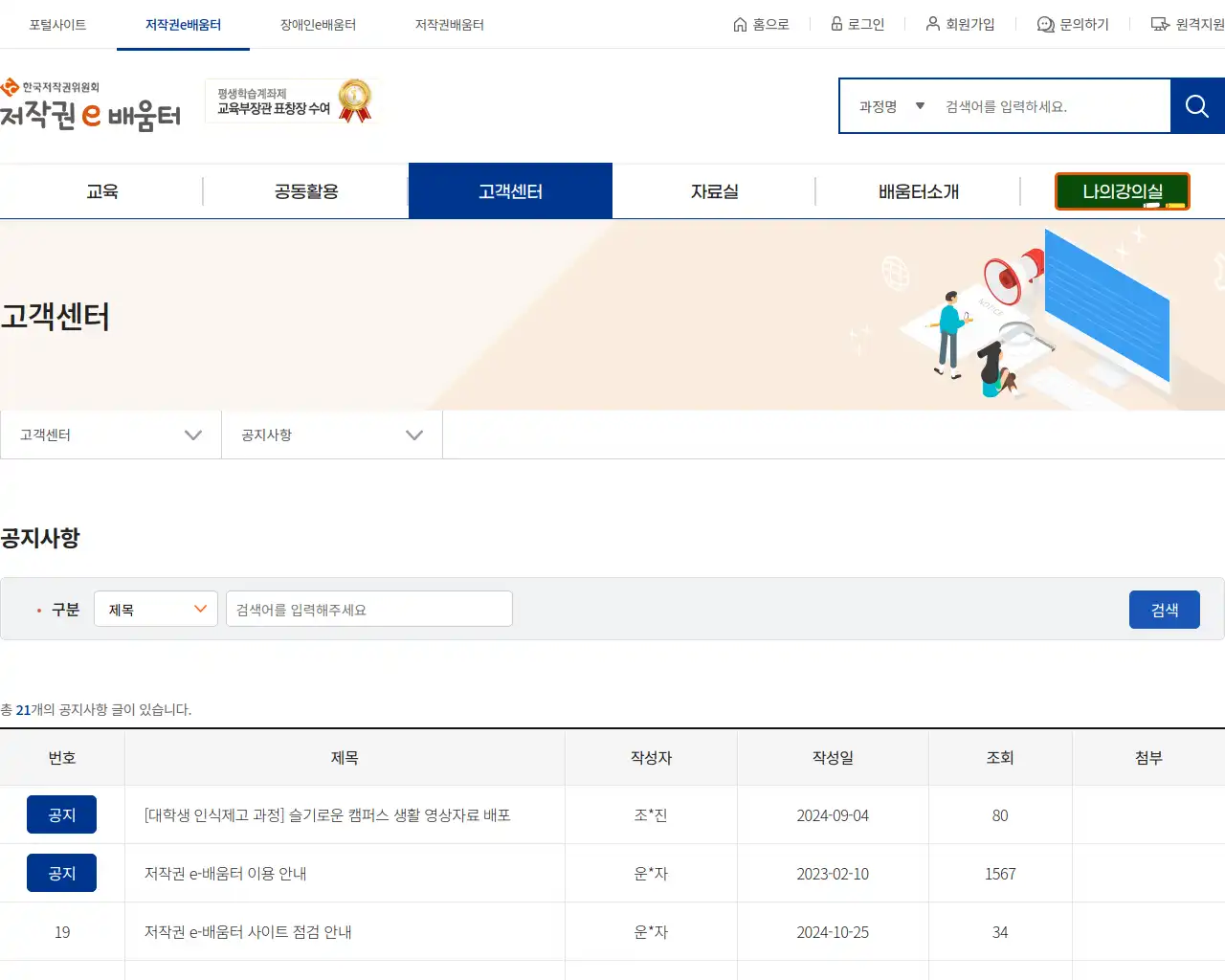Expand the 공지사항 breadcrumb dropdown
This screenshot has height=980, width=1225.
[332, 435]
